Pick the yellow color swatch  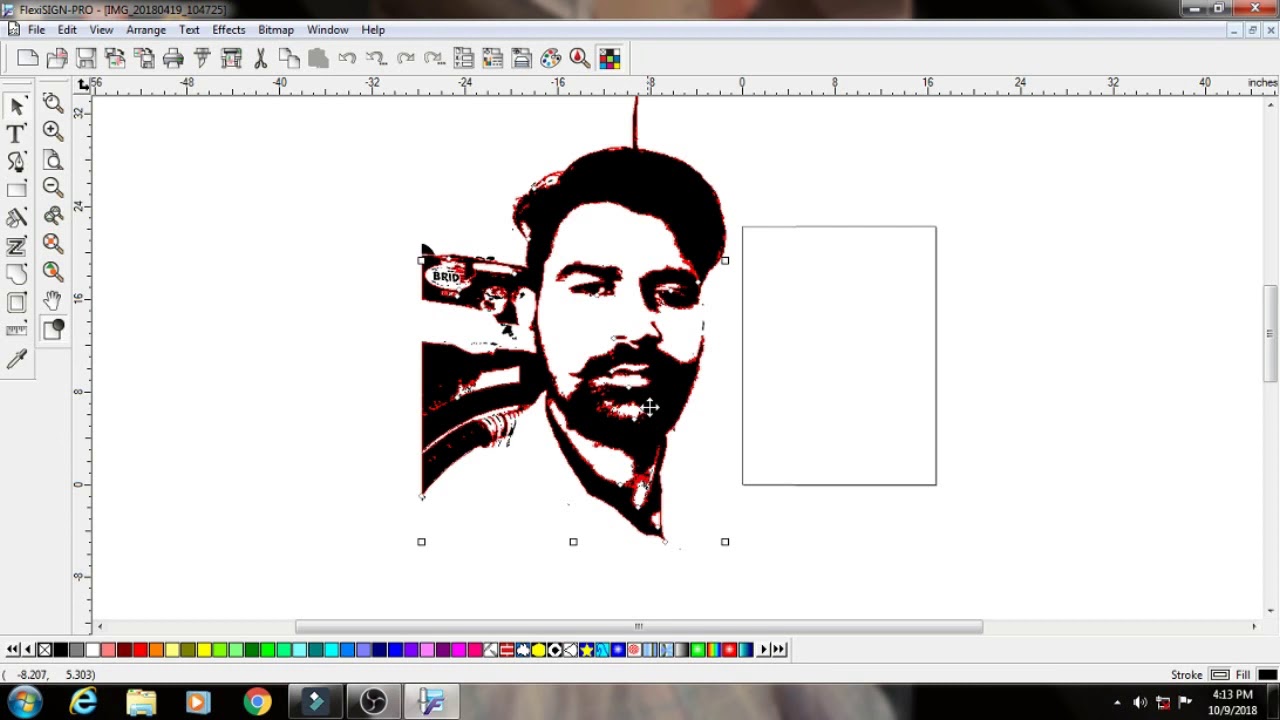(204, 650)
